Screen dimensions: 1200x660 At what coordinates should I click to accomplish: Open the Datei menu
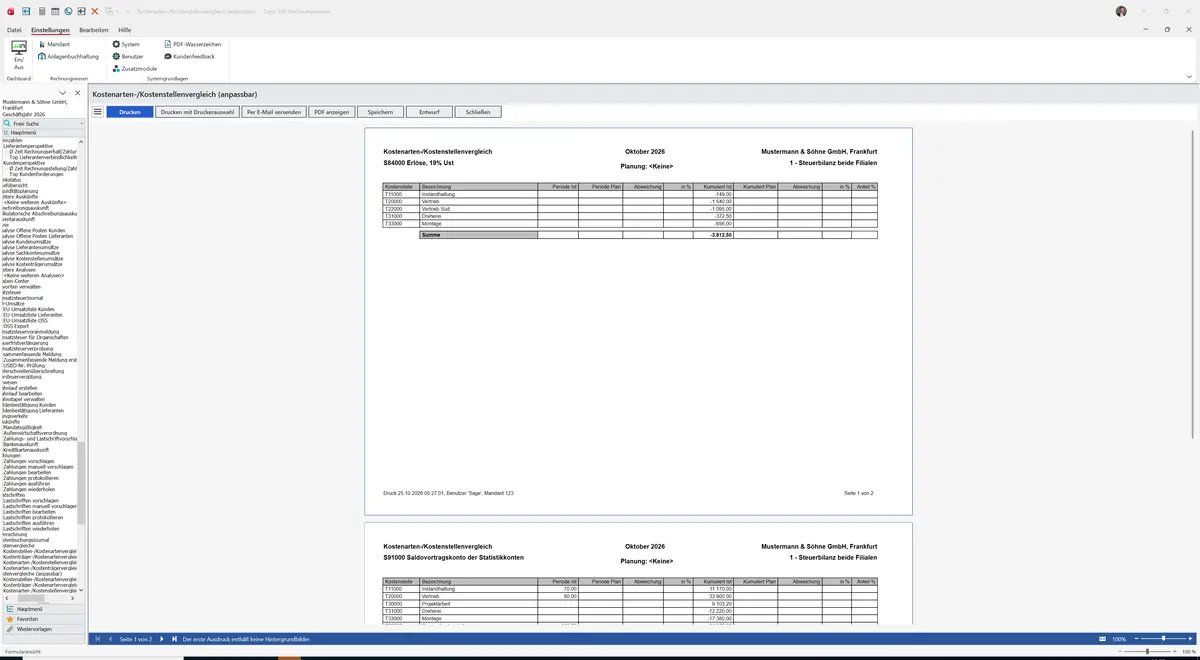pos(14,30)
